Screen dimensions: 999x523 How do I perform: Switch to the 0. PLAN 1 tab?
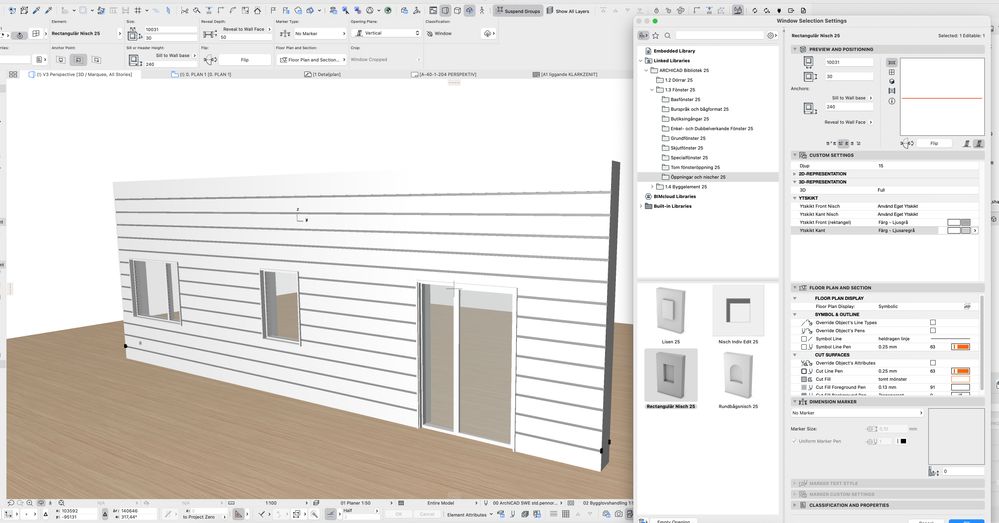[x=205, y=75]
